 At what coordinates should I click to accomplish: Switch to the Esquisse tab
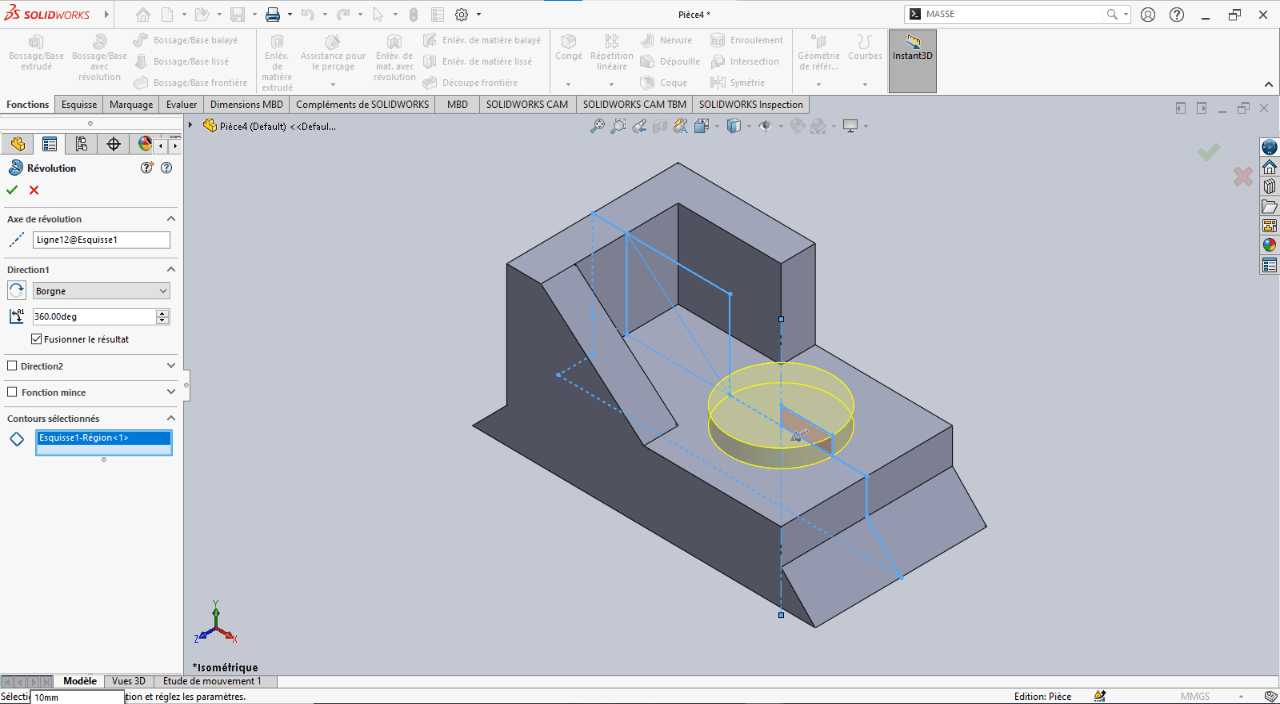tap(79, 104)
